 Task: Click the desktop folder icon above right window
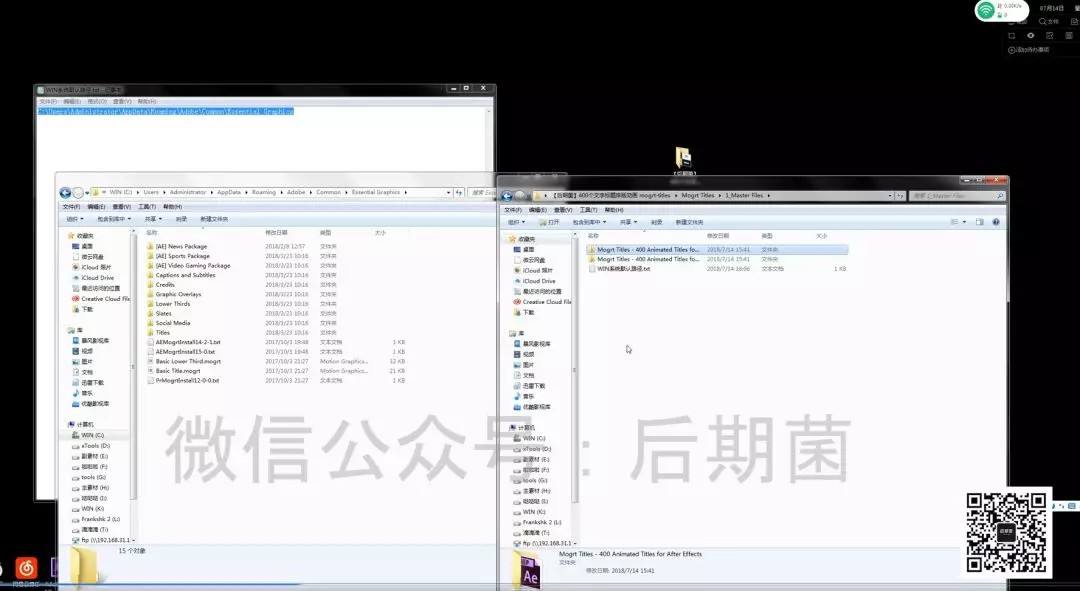(683, 158)
